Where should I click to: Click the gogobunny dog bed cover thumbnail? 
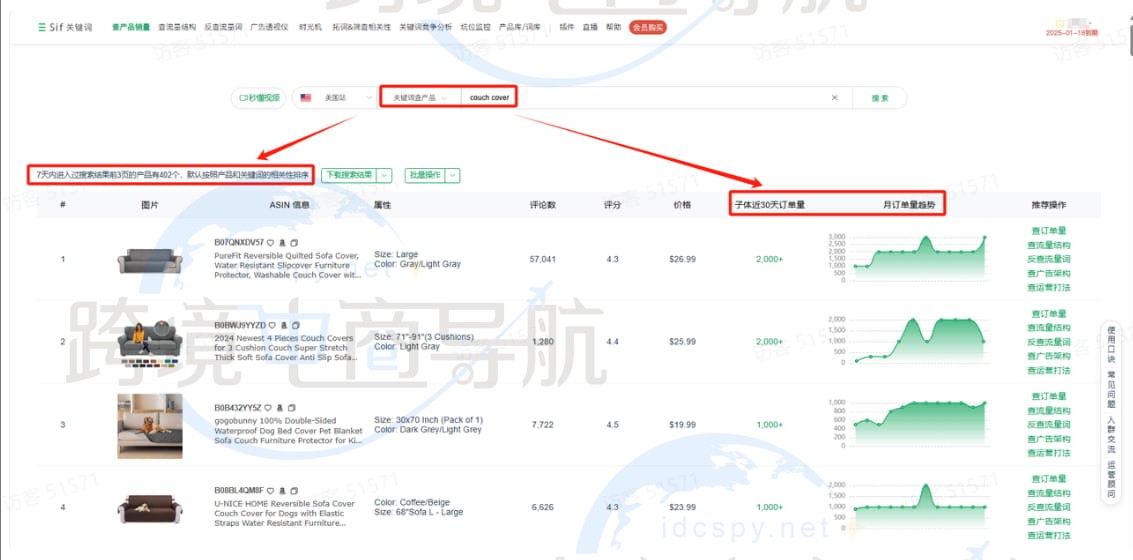[x=149, y=425]
